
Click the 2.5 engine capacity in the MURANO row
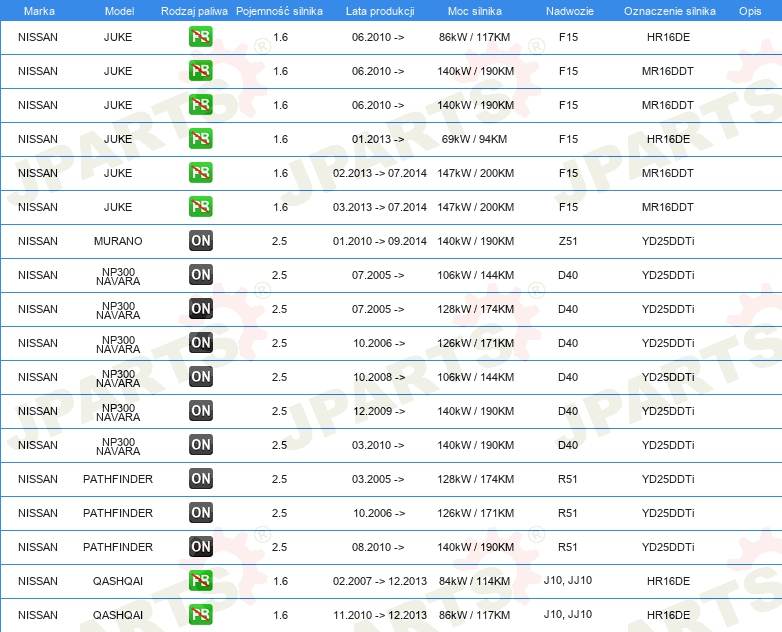pos(279,241)
